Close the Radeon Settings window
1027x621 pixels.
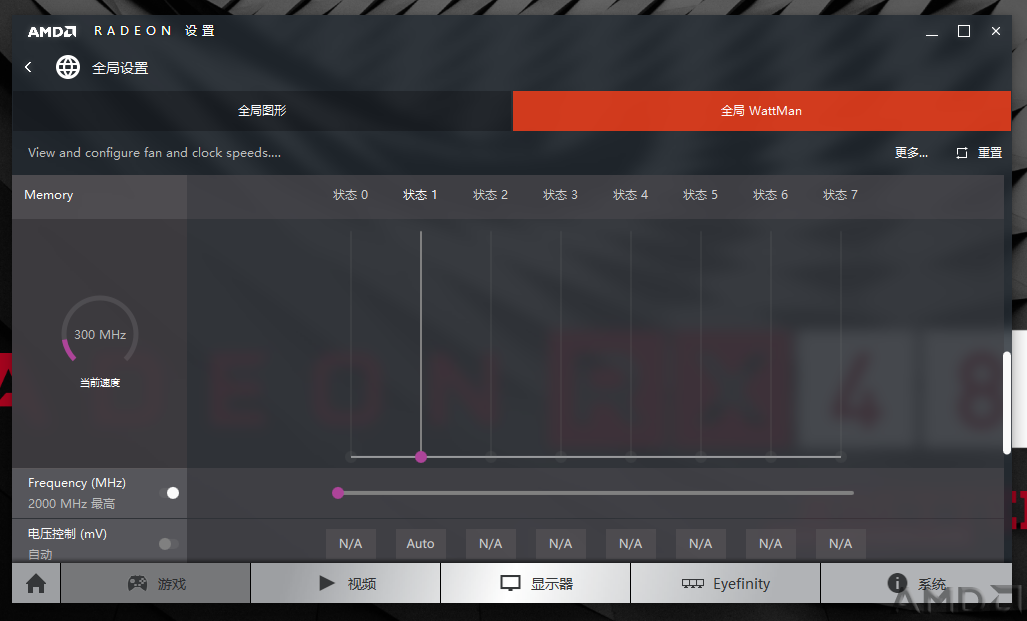coord(996,31)
